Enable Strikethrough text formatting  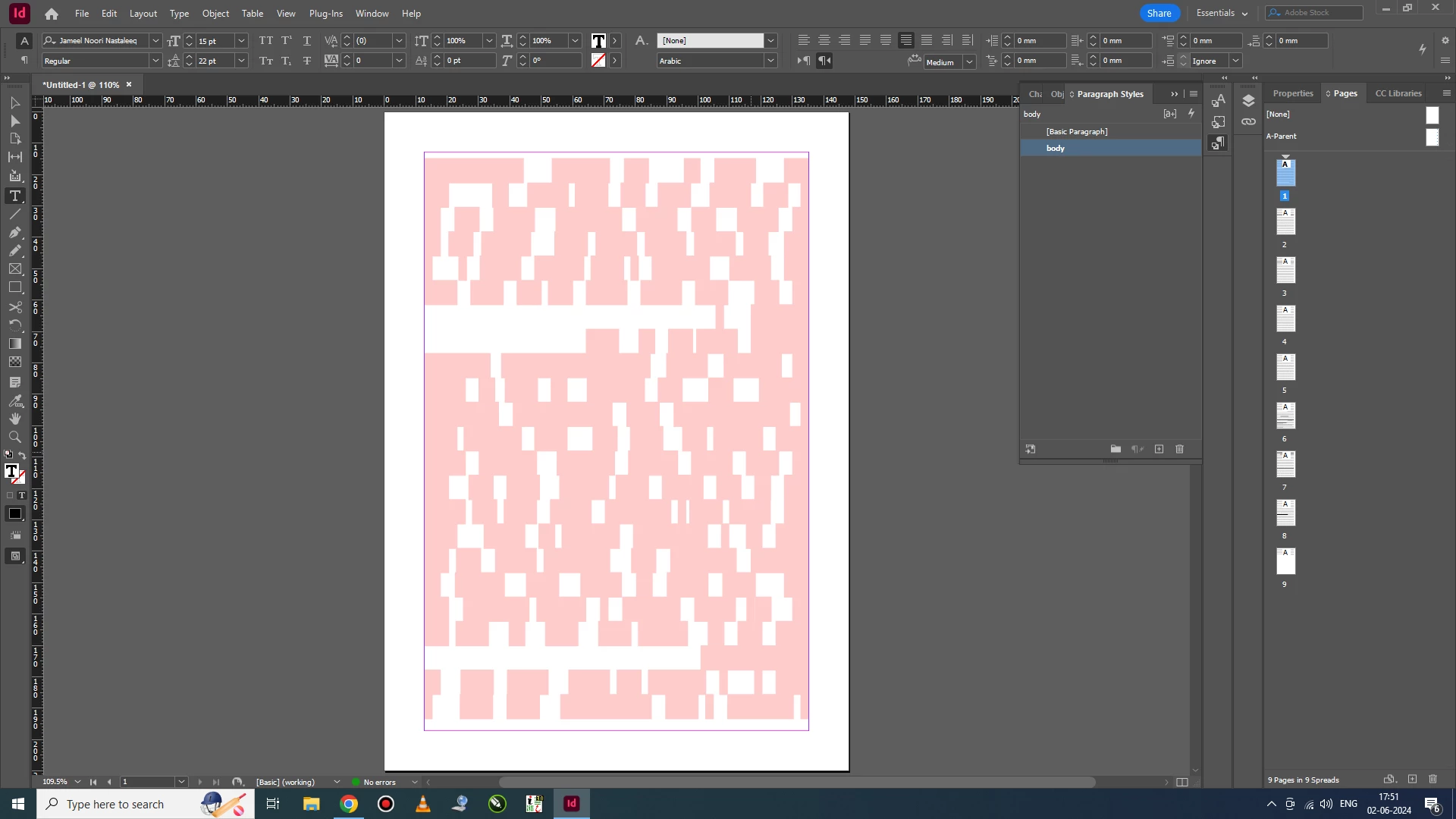[307, 61]
